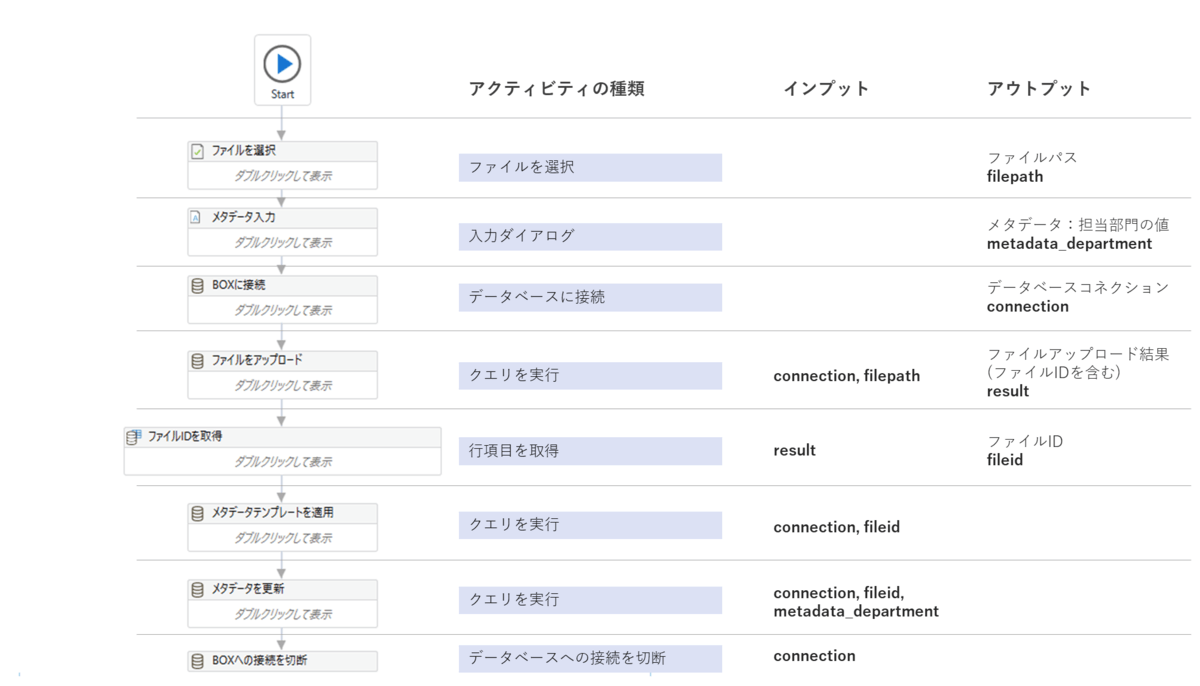Click the ファイルIDを取得 table icon
Screen dimensions: 1200x686
(134, 437)
